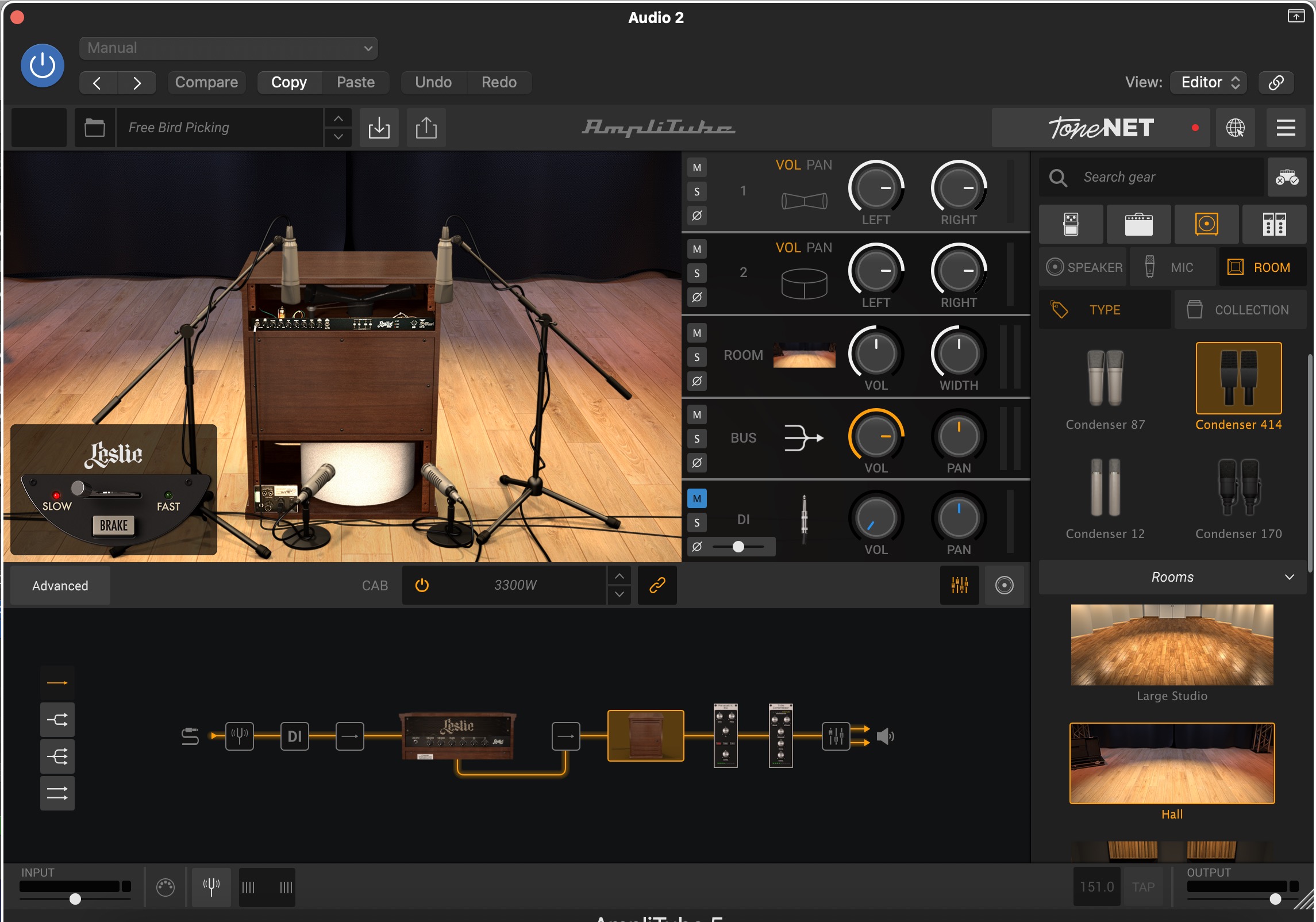Select the rack gear category
Screen dimensions: 1316x922
point(1274,224)
